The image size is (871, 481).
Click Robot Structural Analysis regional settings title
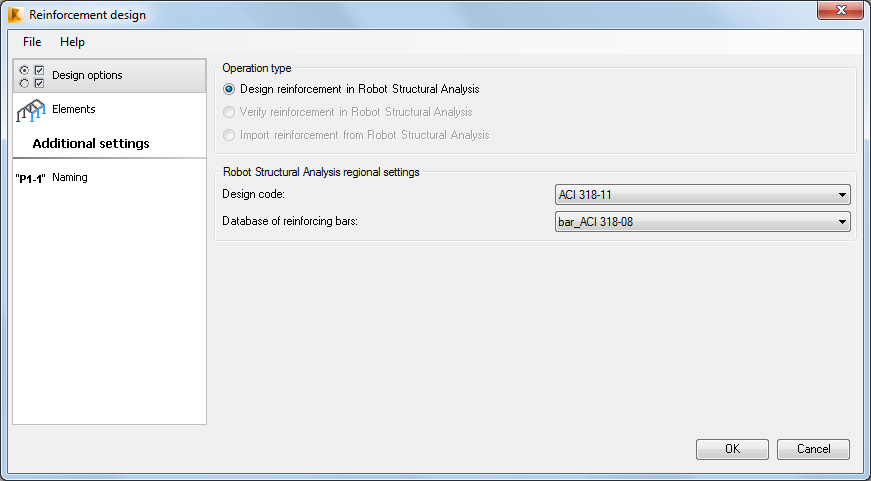321,172
